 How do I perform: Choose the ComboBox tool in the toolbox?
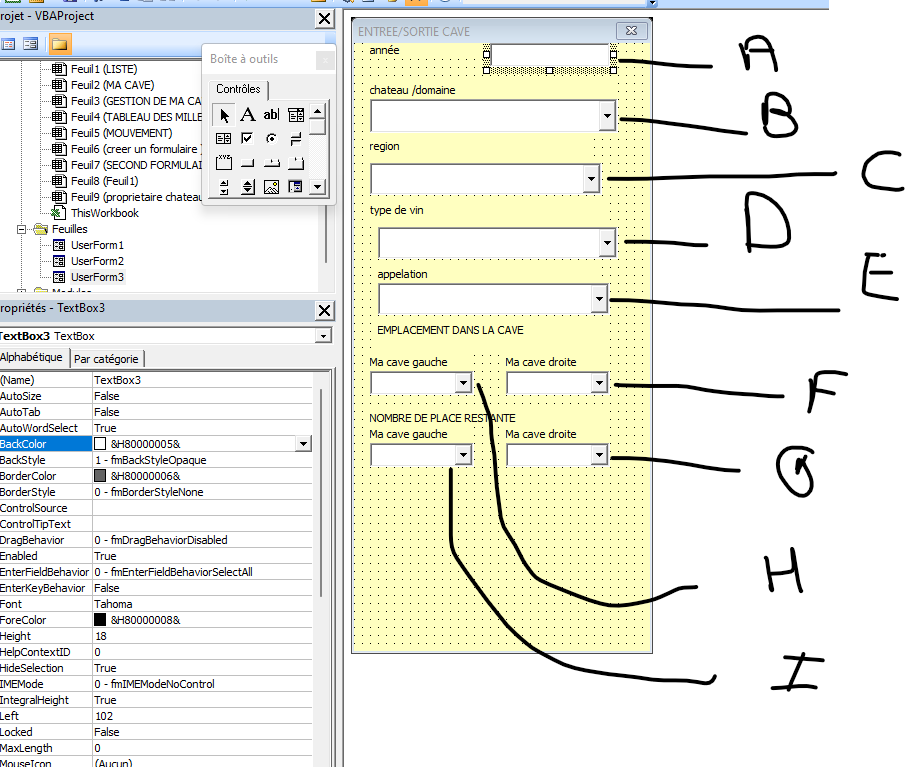pos(296,115)
